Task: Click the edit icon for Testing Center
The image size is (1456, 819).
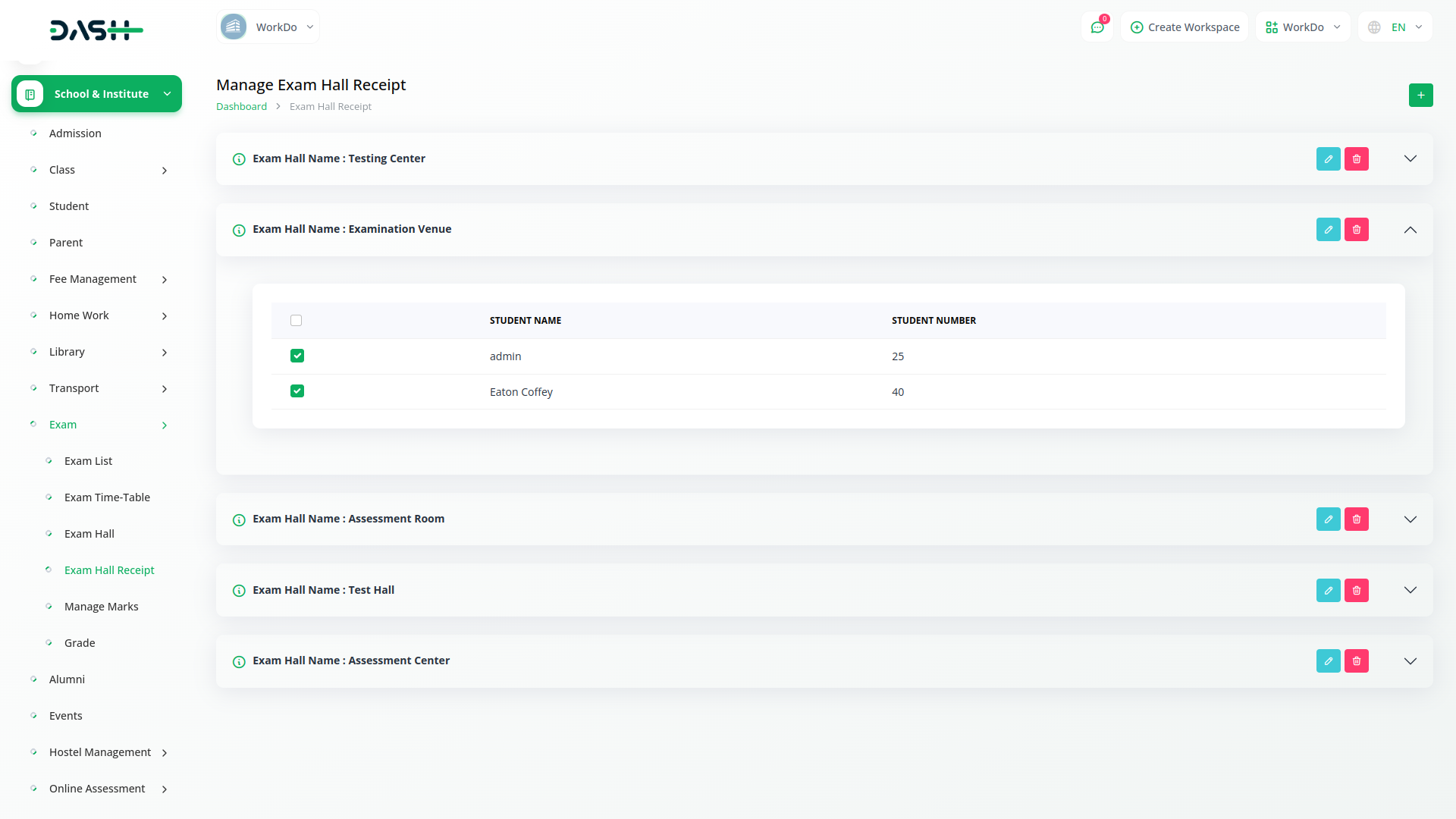Action: (x=1328, y=159)
